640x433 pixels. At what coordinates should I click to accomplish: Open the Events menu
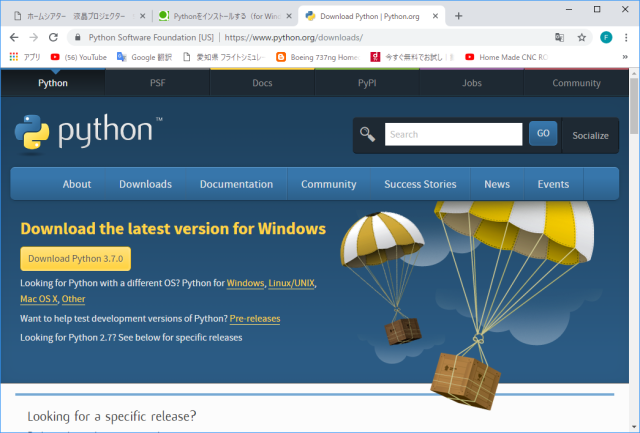coord(553,184)
